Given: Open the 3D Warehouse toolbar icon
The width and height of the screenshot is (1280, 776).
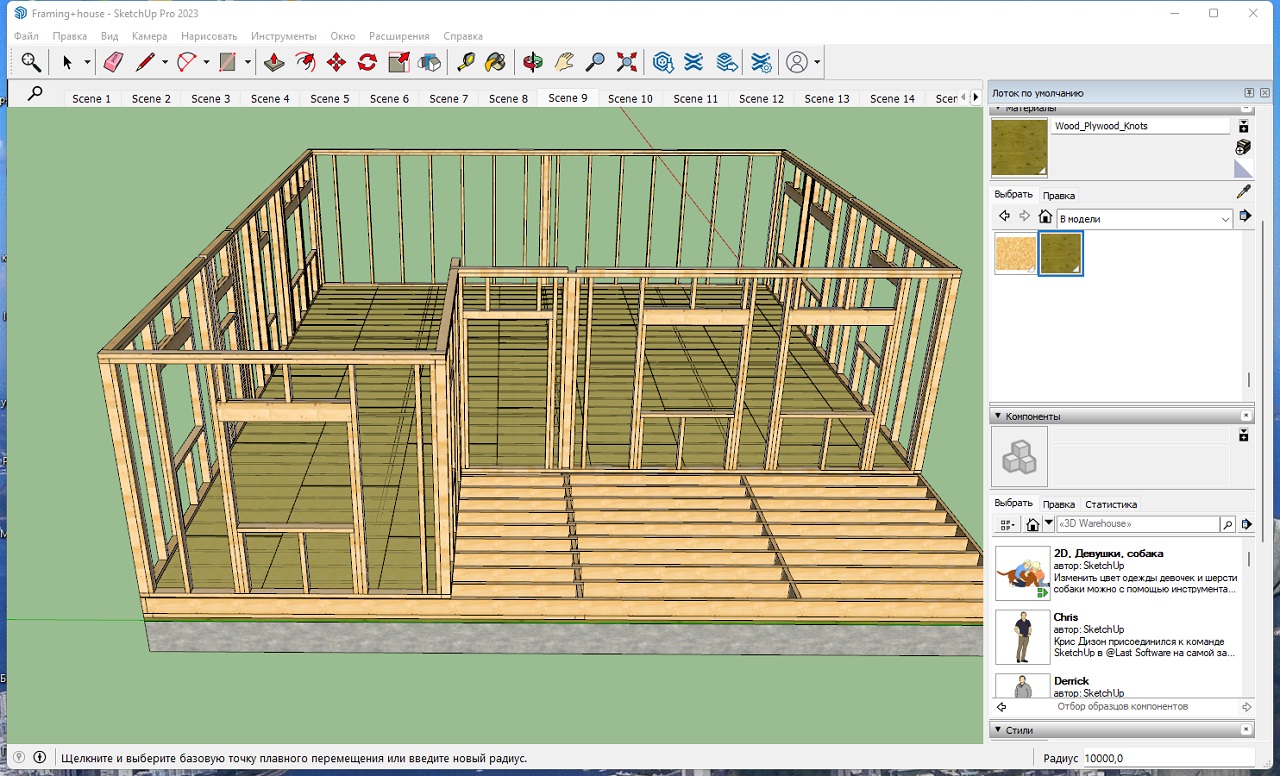Looking at the screenshot, I should [x=663, y=62].
